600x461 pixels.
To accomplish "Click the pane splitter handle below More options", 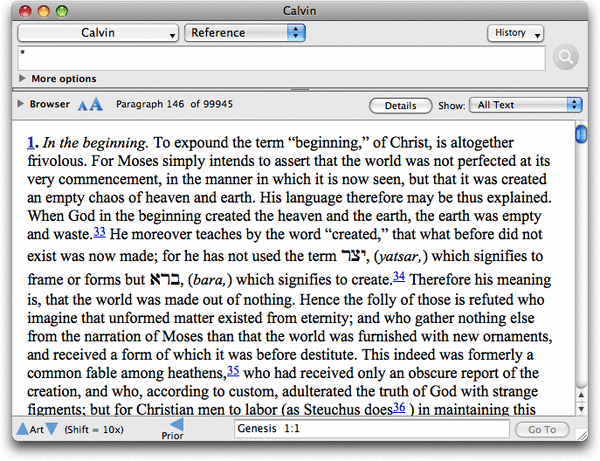I will (x=300, y=90).
